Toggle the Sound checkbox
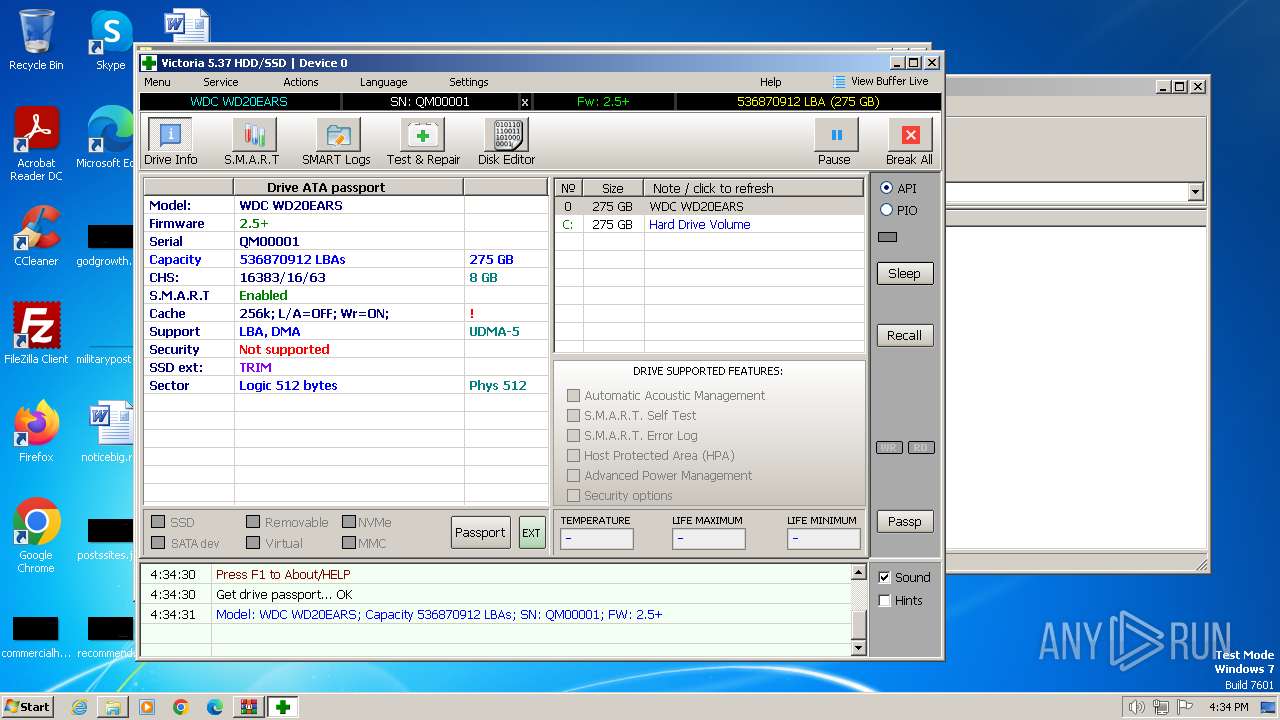Viewport: 1280px width, 720px height. [884, 577]
